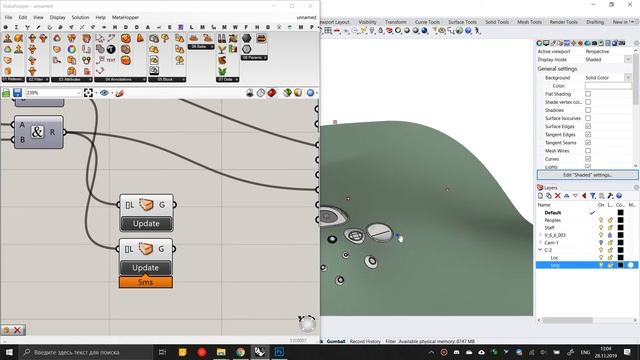Open the File menu in Grasshopper
Image resolution: width=640 pixels, height=360 pixels.
pyautogui.click(x=9, y=18)
